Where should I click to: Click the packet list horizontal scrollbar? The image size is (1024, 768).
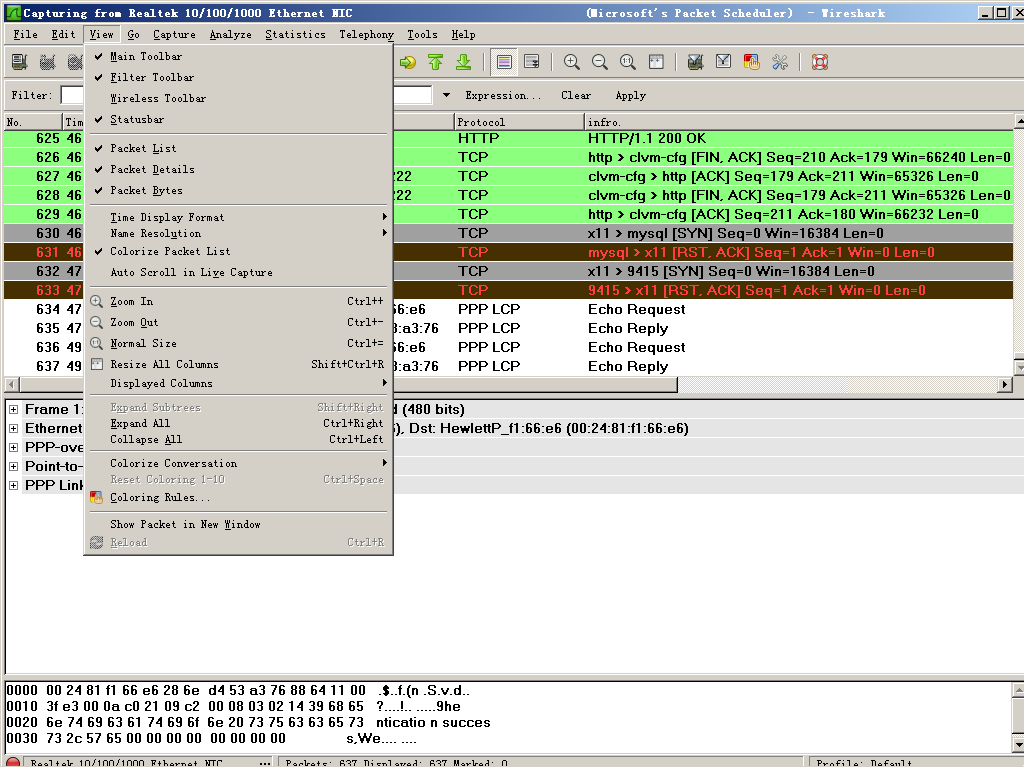click(348, 385)
